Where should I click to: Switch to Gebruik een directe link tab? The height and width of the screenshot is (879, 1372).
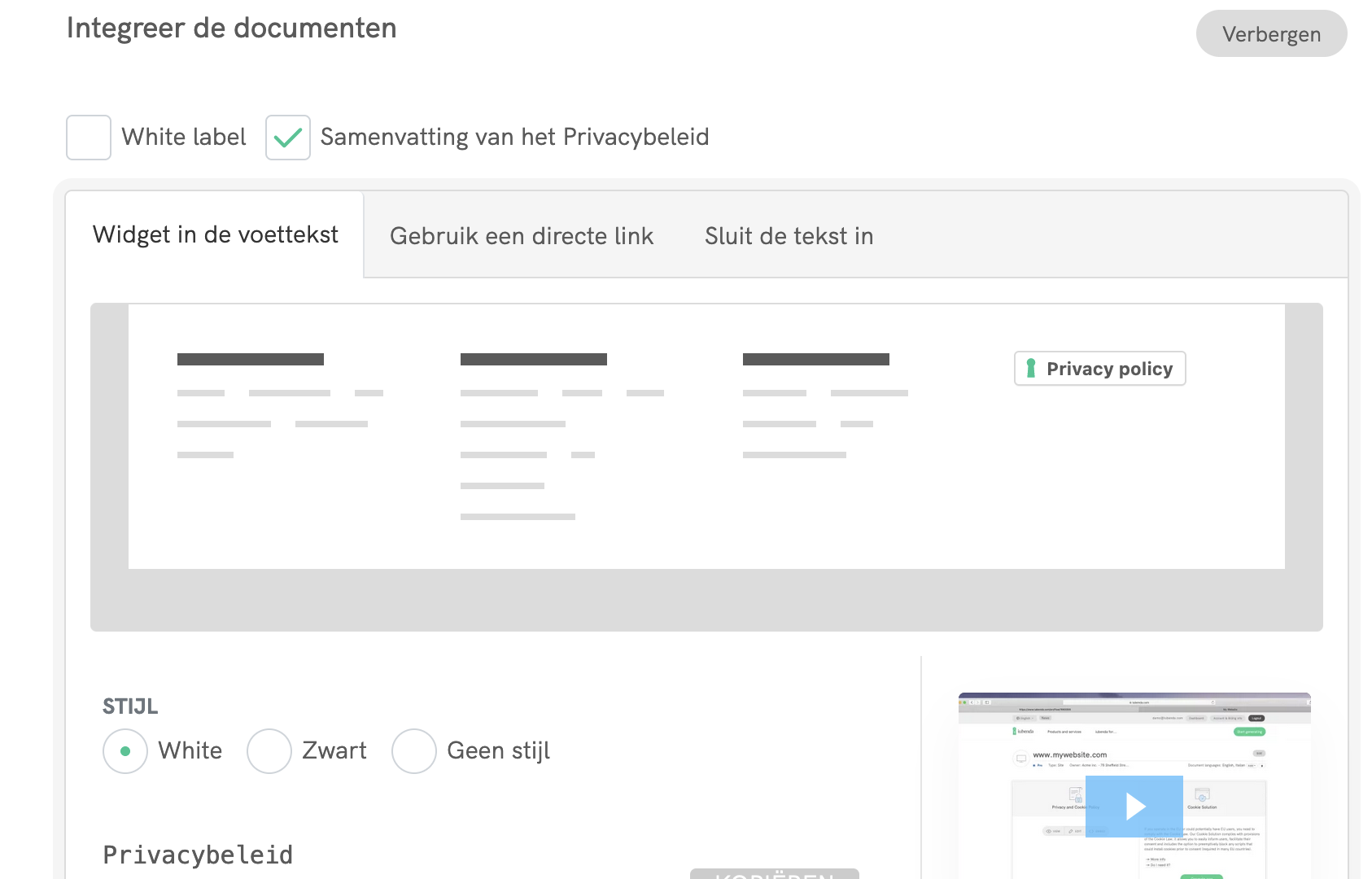pyautogui.click(x=522, y=236)
